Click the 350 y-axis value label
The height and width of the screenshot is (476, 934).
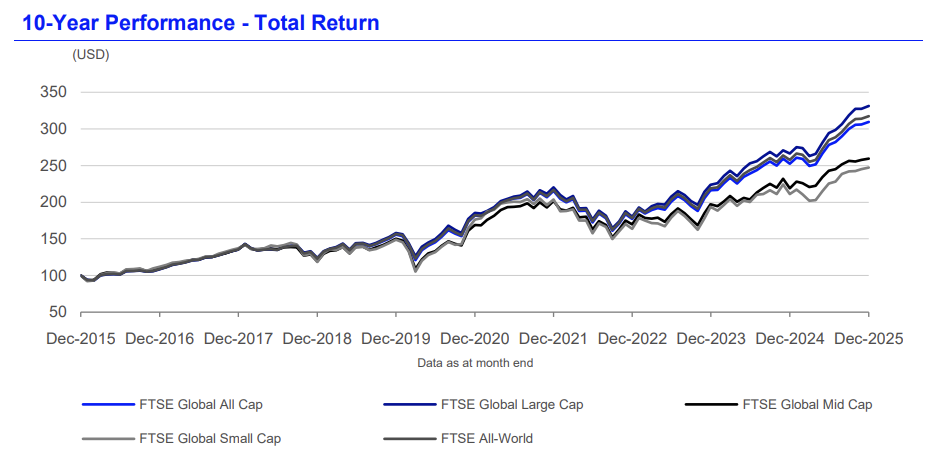pyautogui.click(x=53, y=92)
